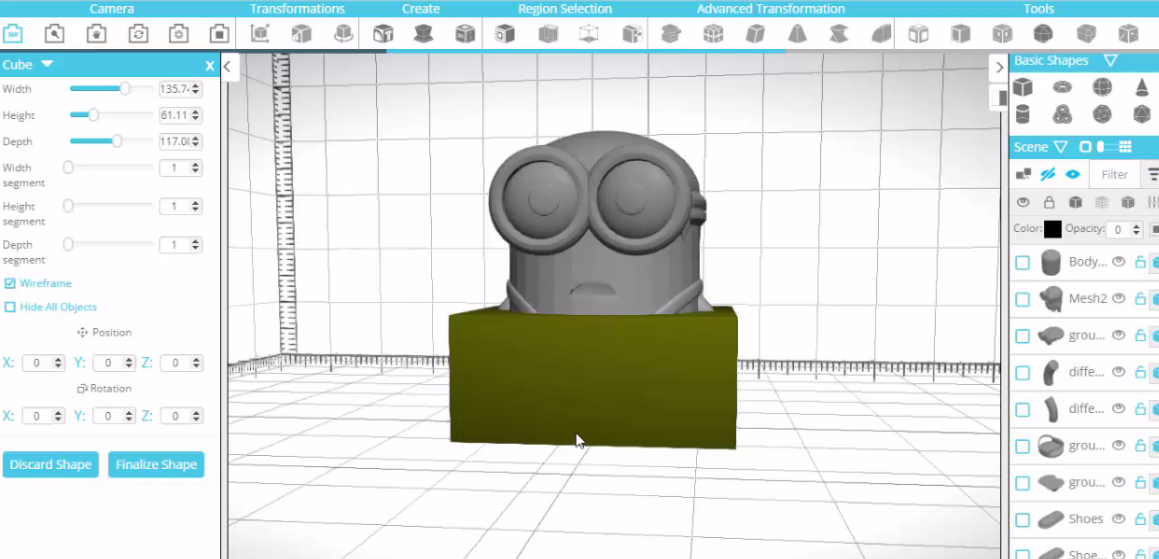The width and height of the screenshot is (1159, 559).
Task: Click the Finalize Shape button
Action: [x=156, y=464]
